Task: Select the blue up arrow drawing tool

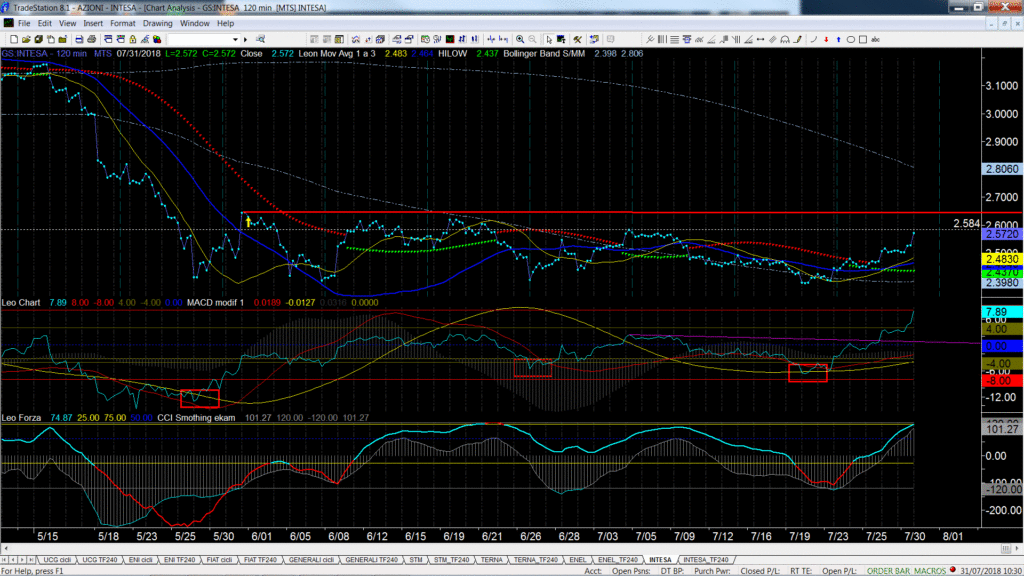Action: click(x=839, y=40)
